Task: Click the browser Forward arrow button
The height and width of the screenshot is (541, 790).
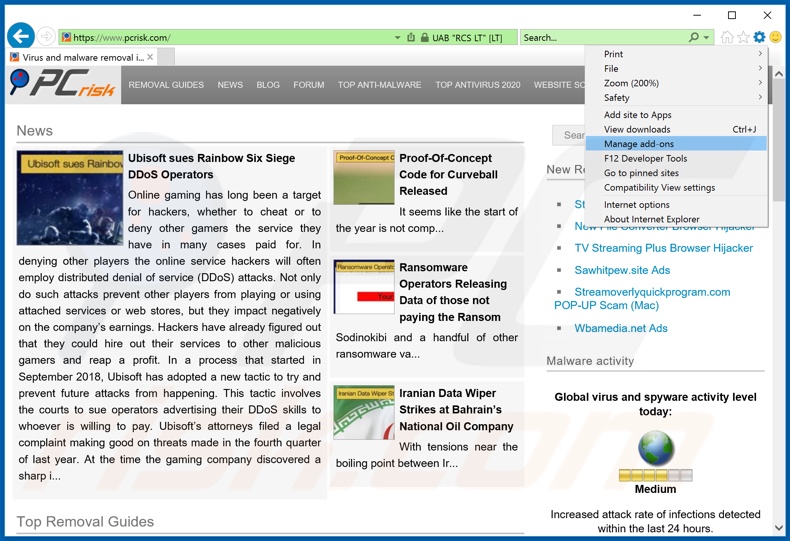Action: pos(46,37)
